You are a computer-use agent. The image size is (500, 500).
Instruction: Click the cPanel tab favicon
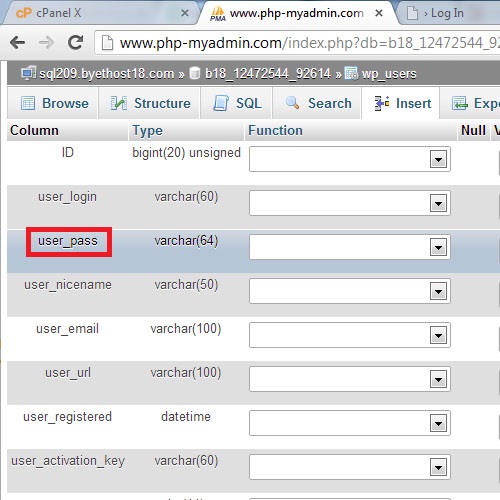[x=23, y=13]
